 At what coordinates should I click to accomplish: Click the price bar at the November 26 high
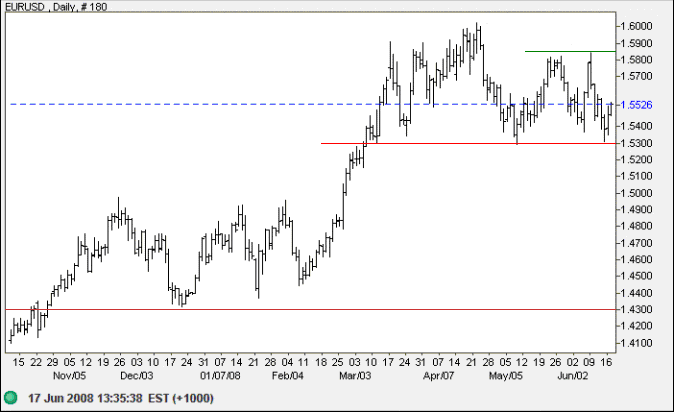coord(119,211)
